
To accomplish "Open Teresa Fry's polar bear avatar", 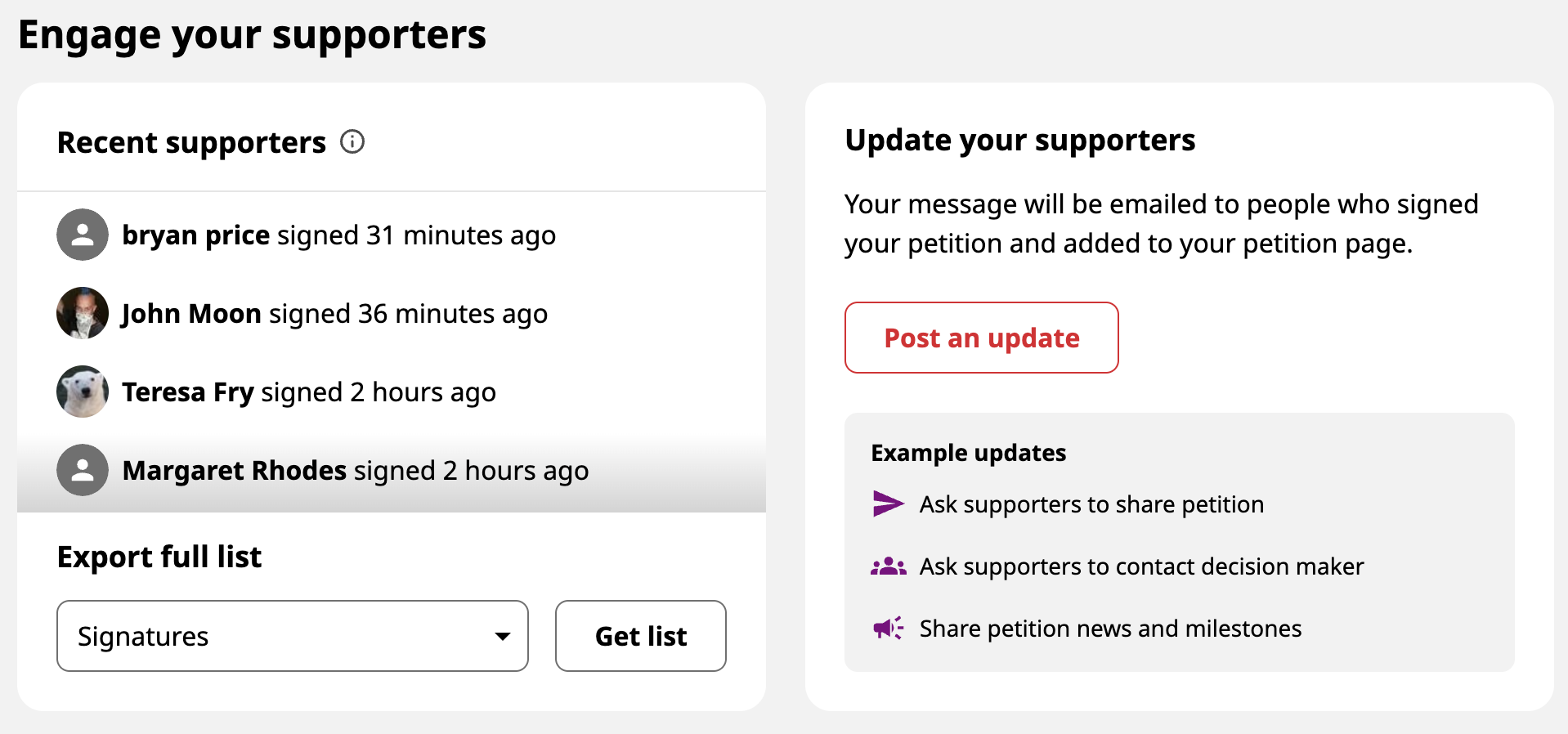I will [83, 392].
